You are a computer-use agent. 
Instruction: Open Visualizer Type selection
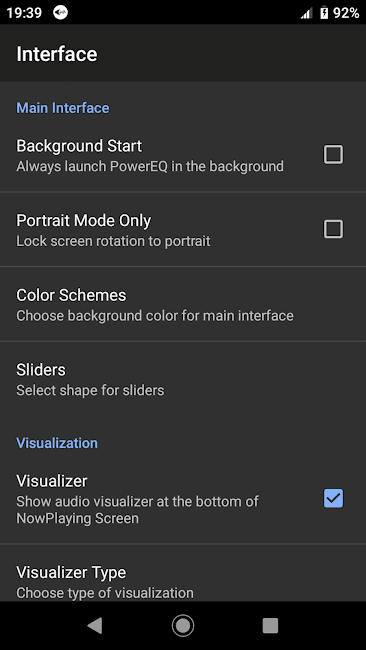pos(183,581)
